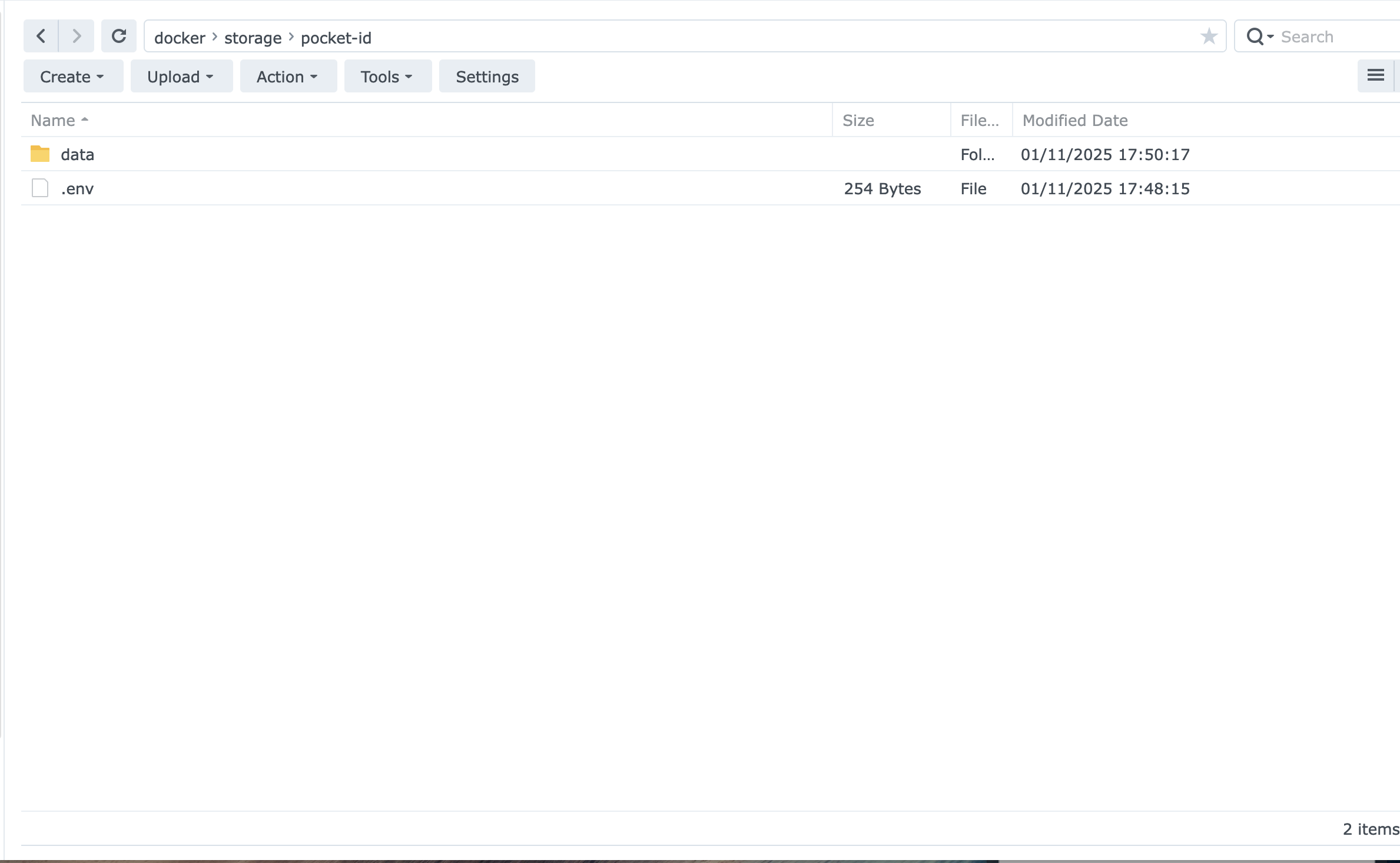This screenshot has height=863, width=1400.
Task: Open the Upload dropdown menu
Action: coord(181,77)
